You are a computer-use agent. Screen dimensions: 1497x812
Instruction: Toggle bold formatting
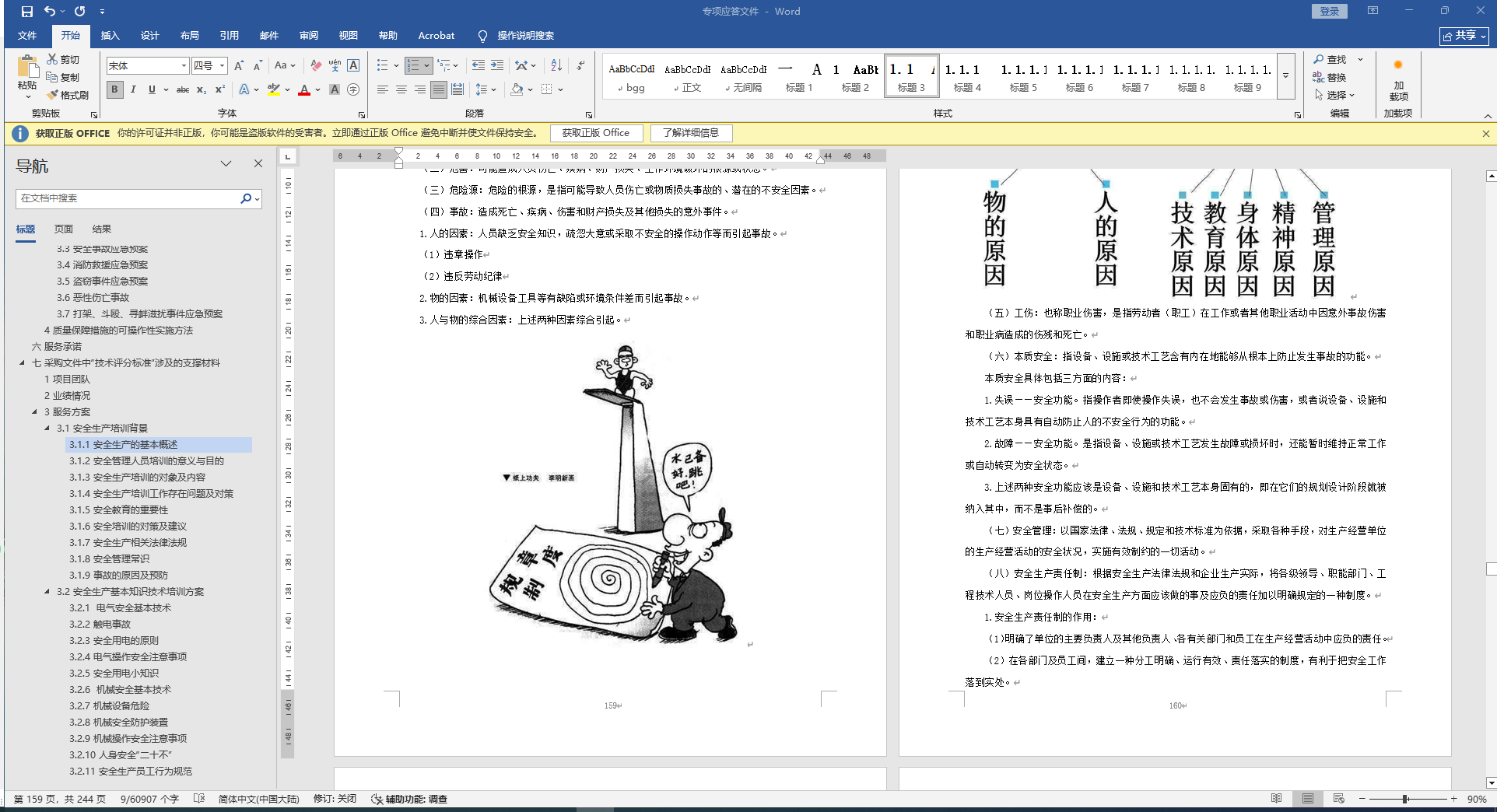point(115,89)
